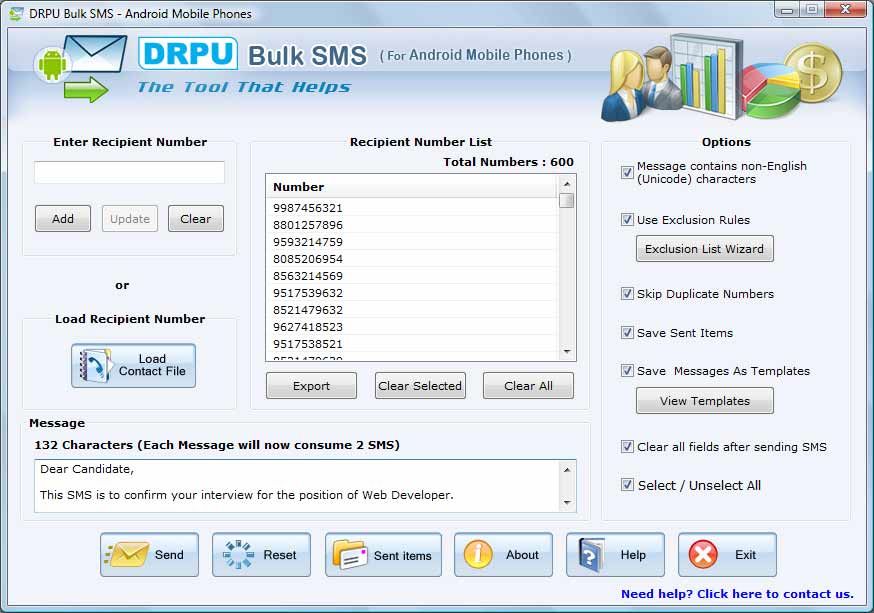Open the Exclusion List Wizard
The image size is (874, 613).
coord(705,249)
